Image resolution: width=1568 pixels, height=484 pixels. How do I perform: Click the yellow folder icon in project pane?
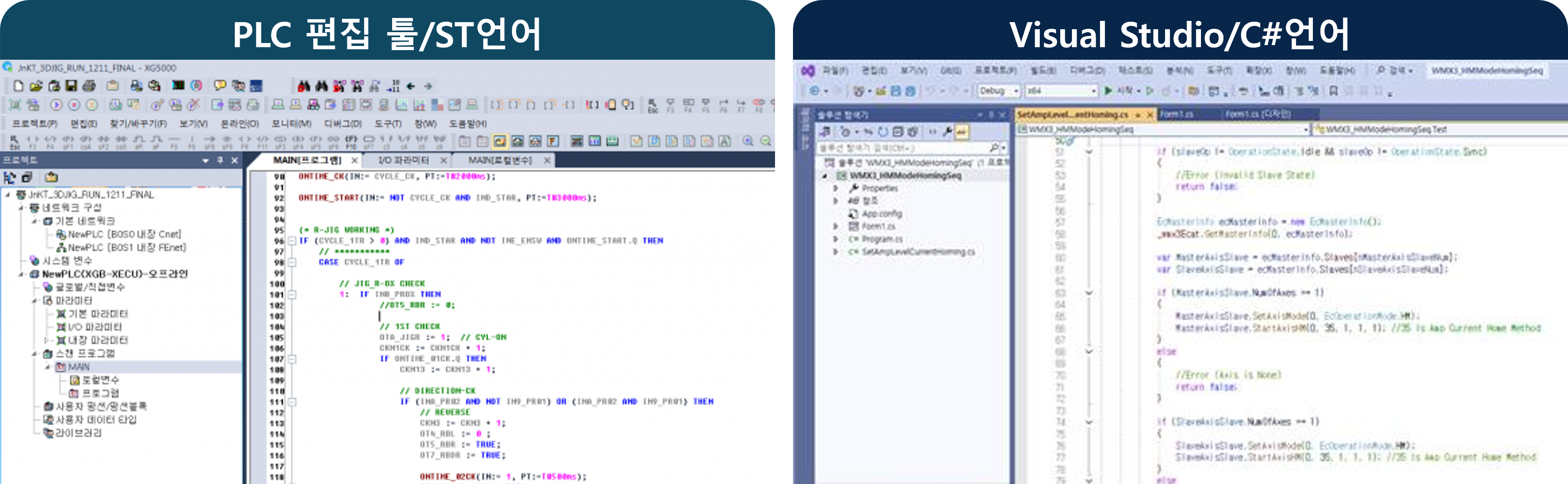pos(51,177)
